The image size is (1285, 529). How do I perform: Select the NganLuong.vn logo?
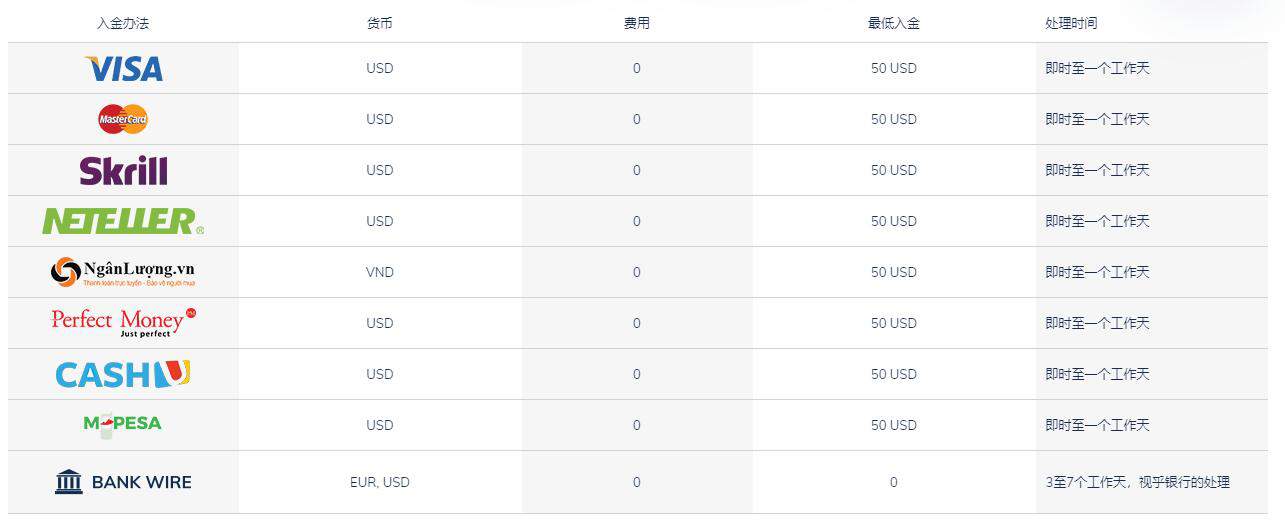point(123,272)
